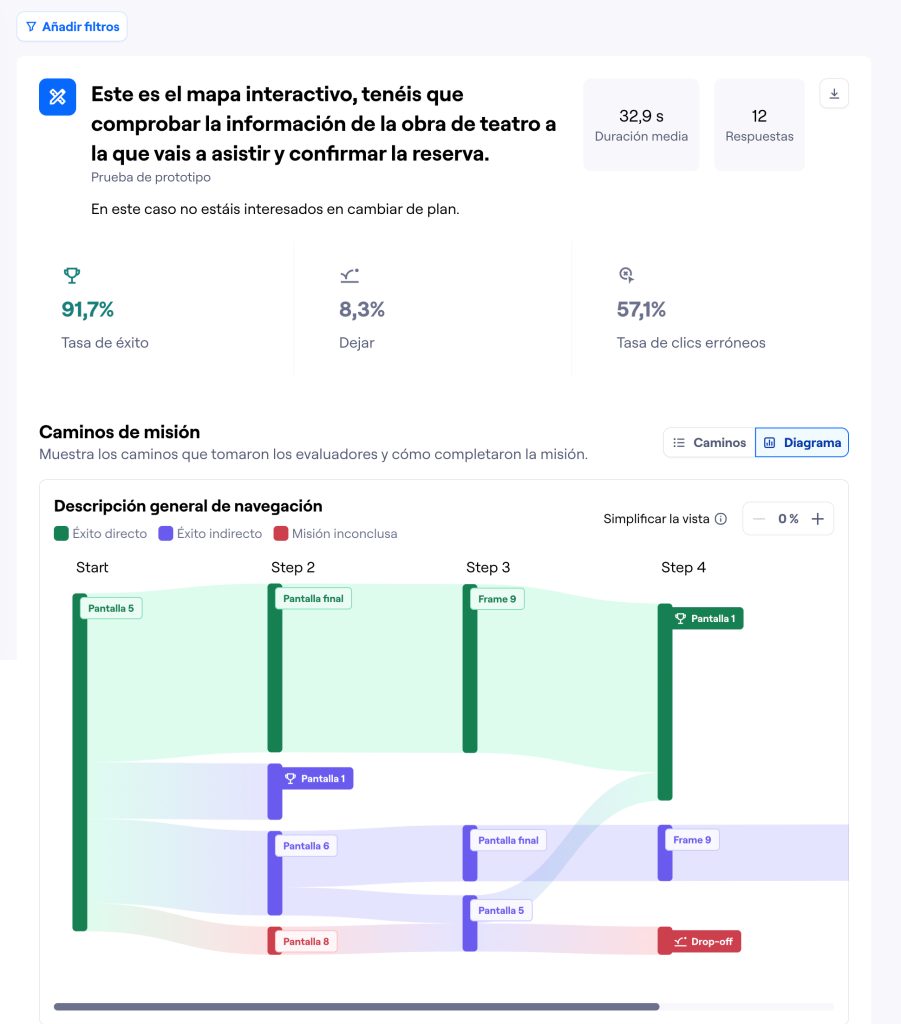This screenshot has width=901, height=1024.
Task: Click the horizontal scrollbar under the diagram
Action: pyautogui.click(x=356, y=1006)
